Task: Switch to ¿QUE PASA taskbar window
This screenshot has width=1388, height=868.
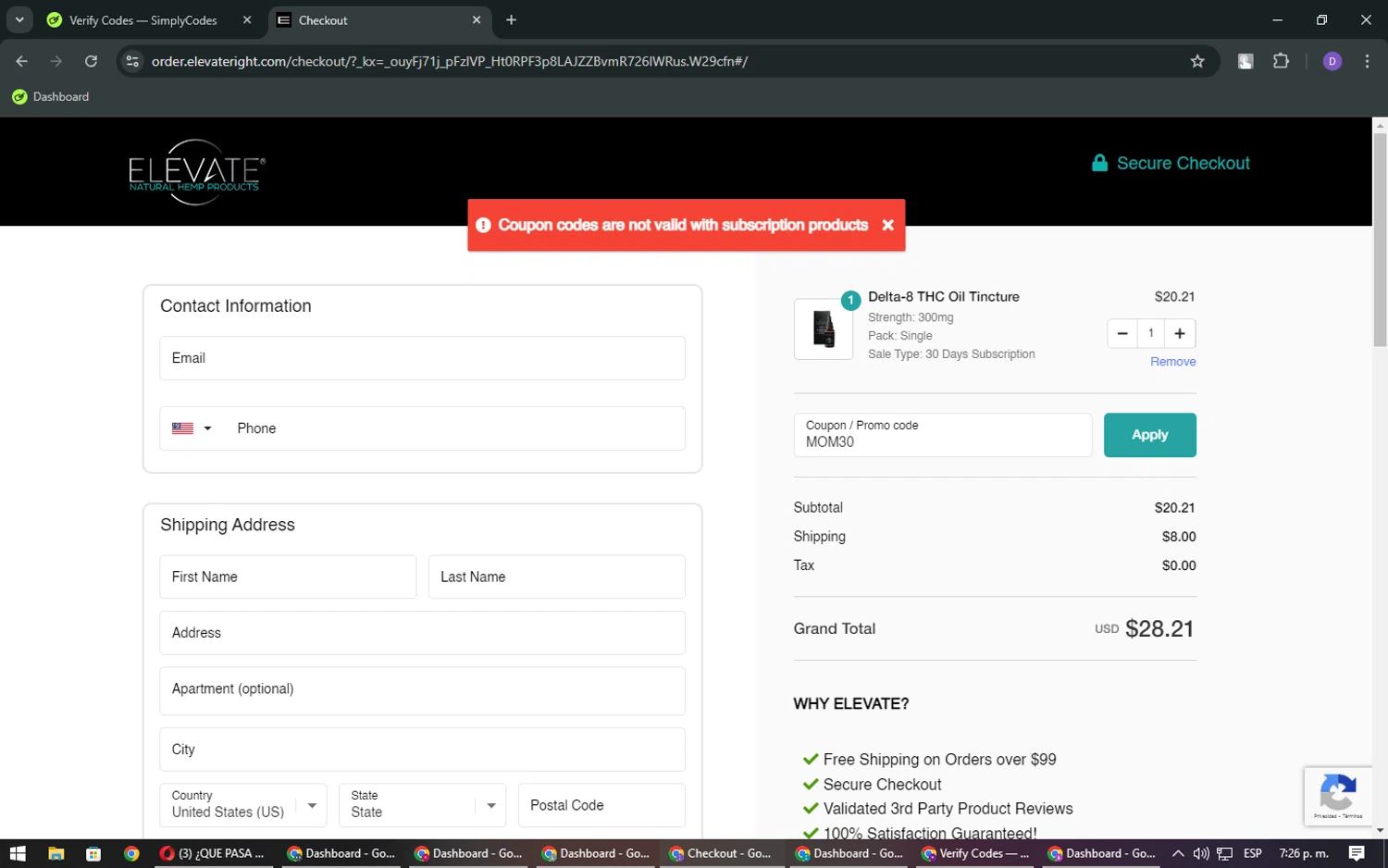Action: [x=213, y=853]
